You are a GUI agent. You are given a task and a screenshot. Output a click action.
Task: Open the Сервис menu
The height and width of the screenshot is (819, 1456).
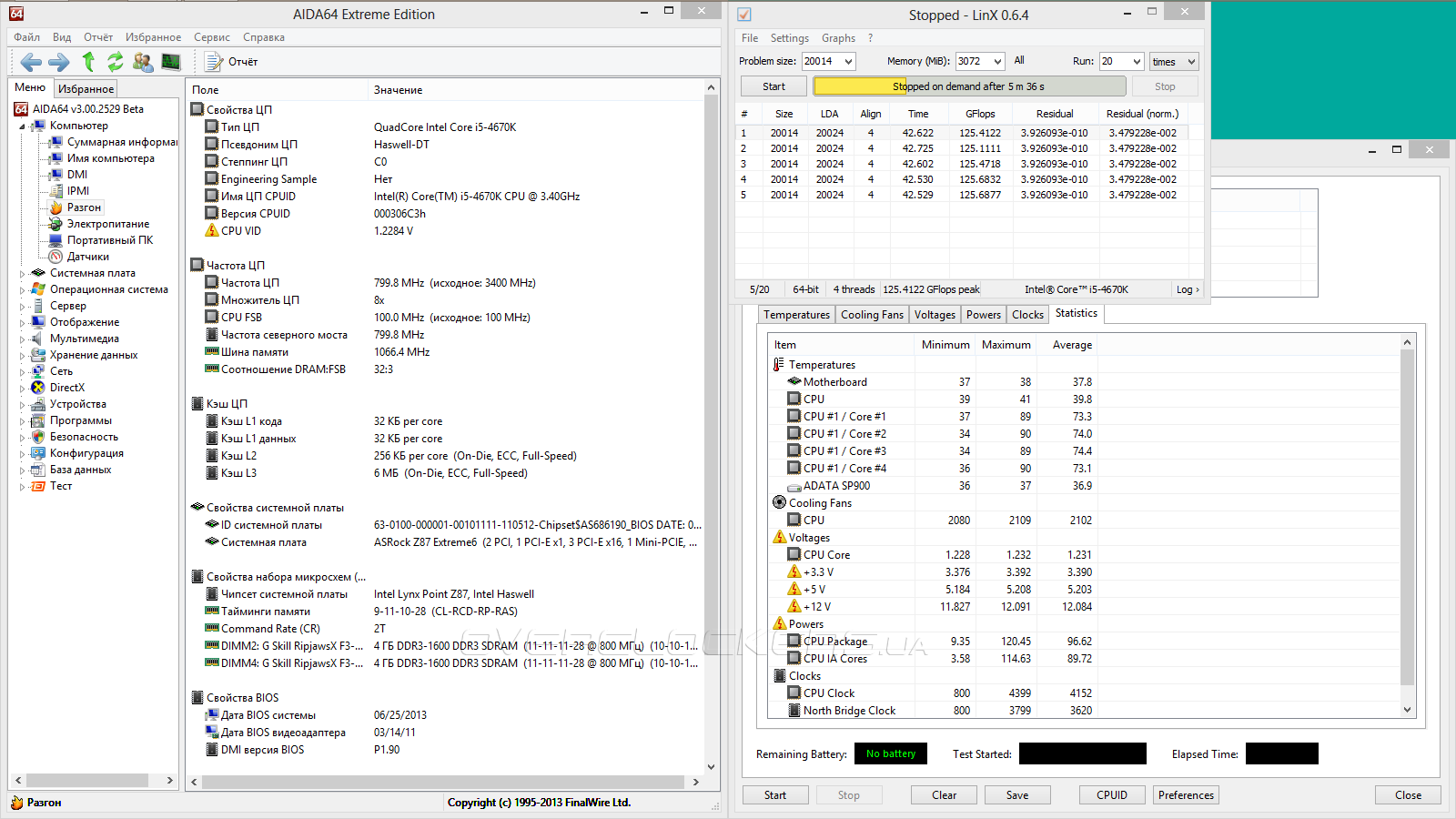211,37
